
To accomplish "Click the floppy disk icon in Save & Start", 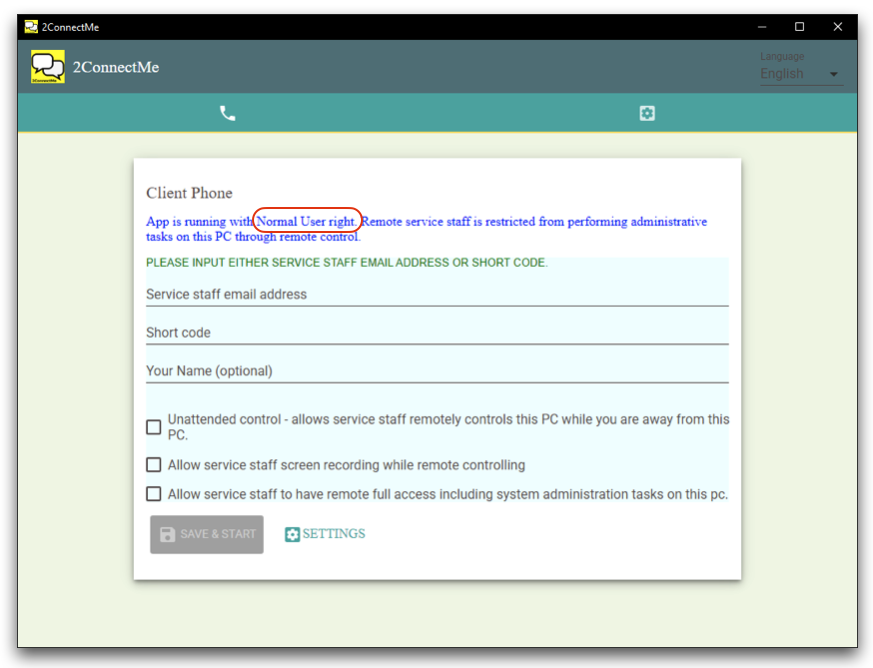I will point(167,534).
